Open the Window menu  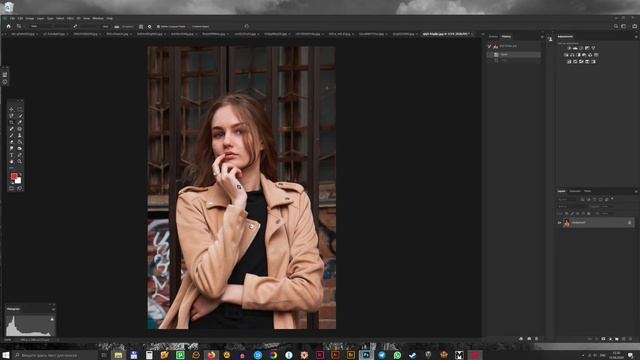point(98,18)
